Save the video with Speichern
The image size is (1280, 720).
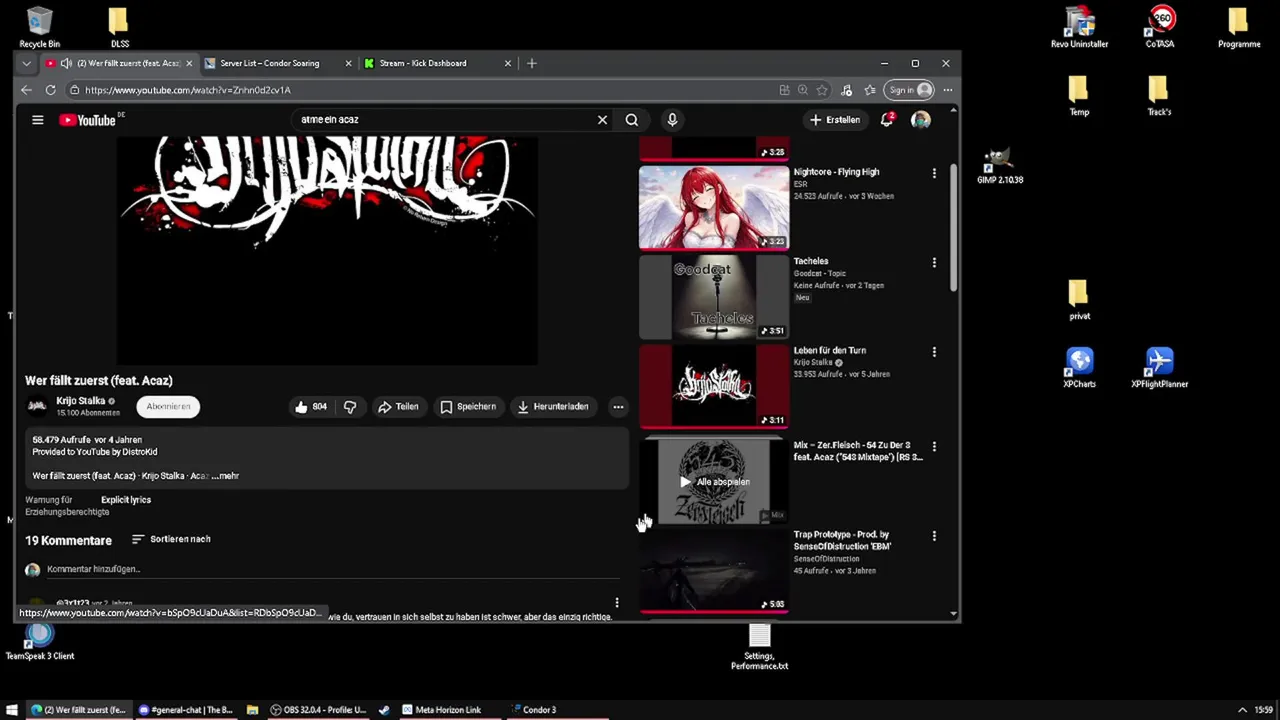(x=468, y=407)
